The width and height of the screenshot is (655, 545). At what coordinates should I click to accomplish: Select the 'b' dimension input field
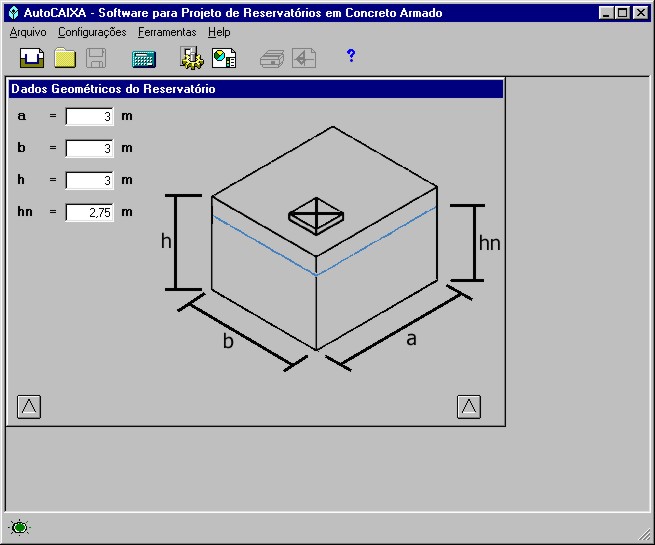pos(89,148)
